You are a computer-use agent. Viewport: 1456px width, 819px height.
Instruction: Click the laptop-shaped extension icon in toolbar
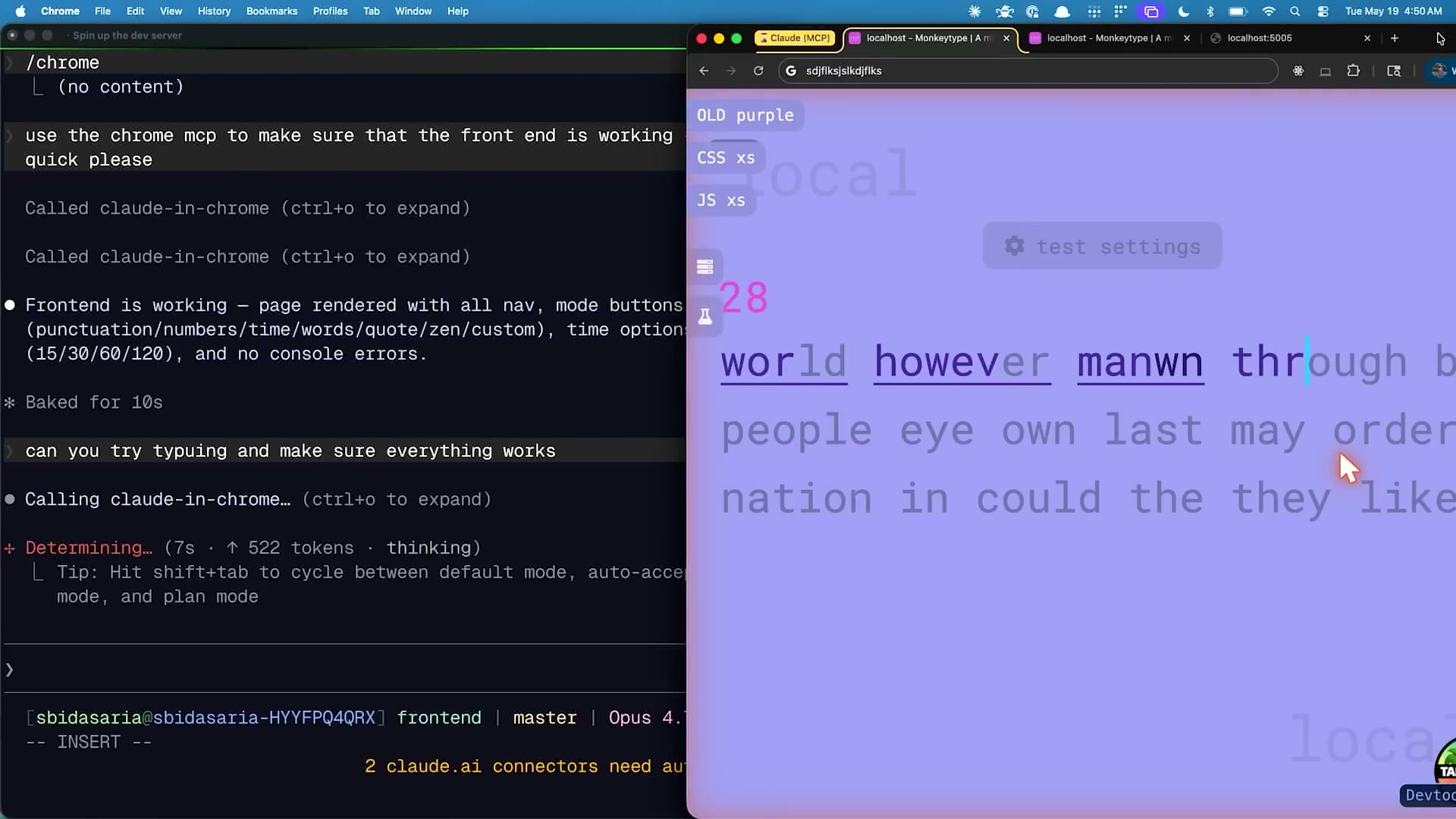[x=1326, y=71]
